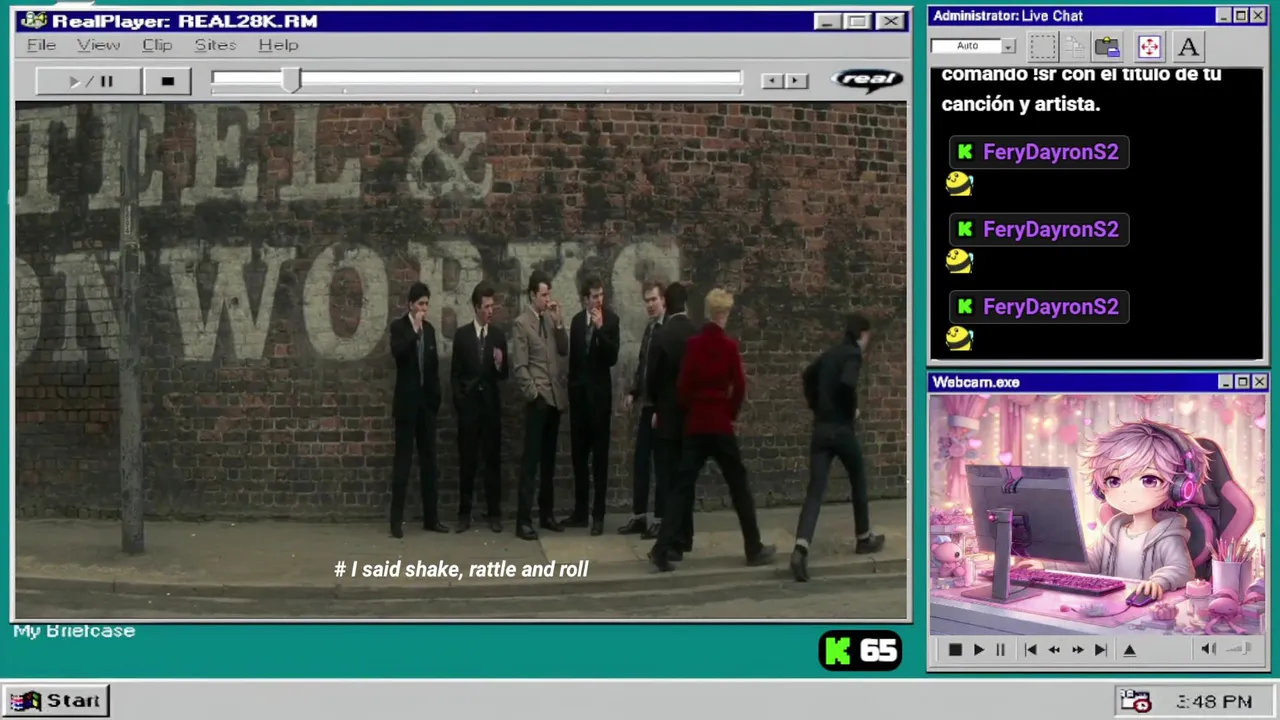The height and width of the screenshot is (720, 1280).
Task: Skip to previous track in Webcam.exe
Action: [x=1031, y=650]
